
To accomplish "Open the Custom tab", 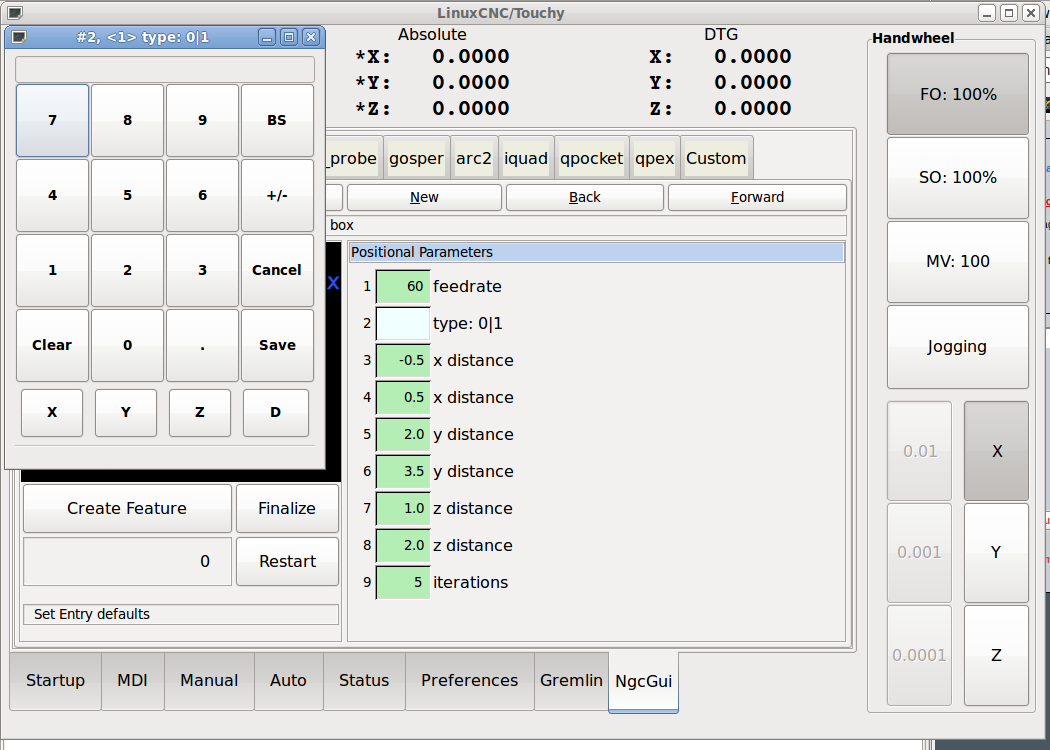I will [x=717, y=159].
